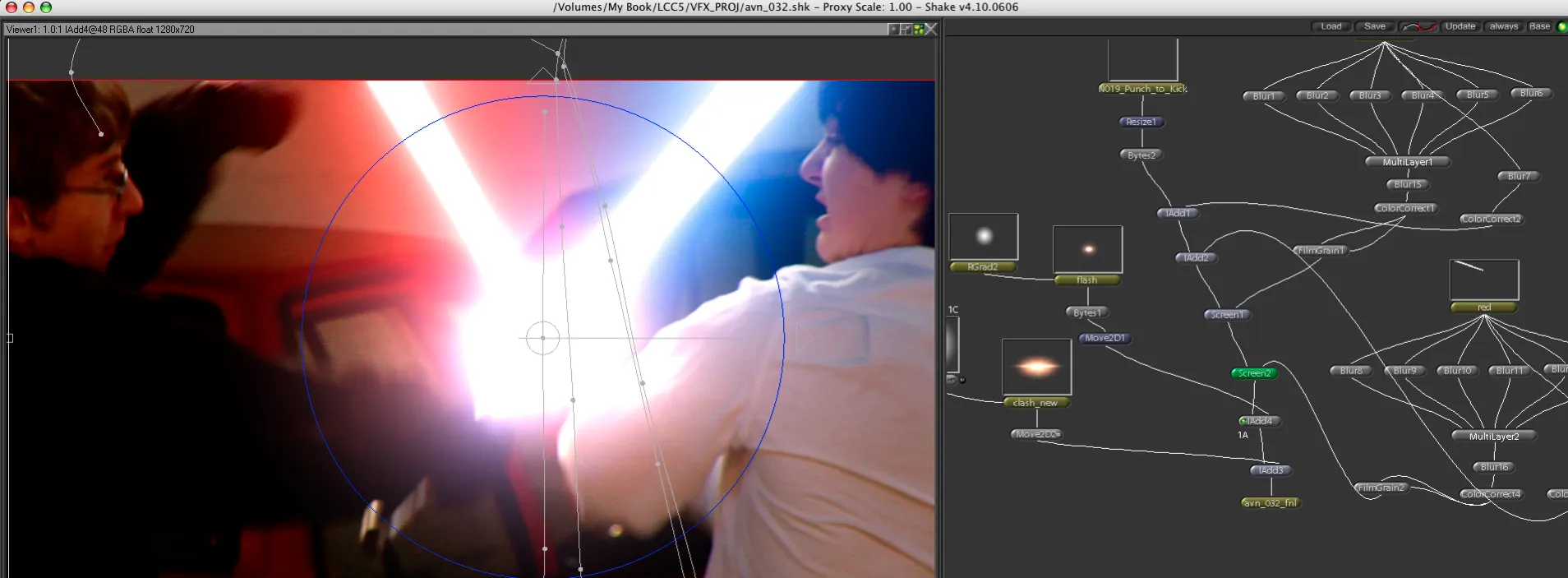Close the Viewer1 pane with X icon
This screenshot has width=1568, height=578.
(931, 29)
